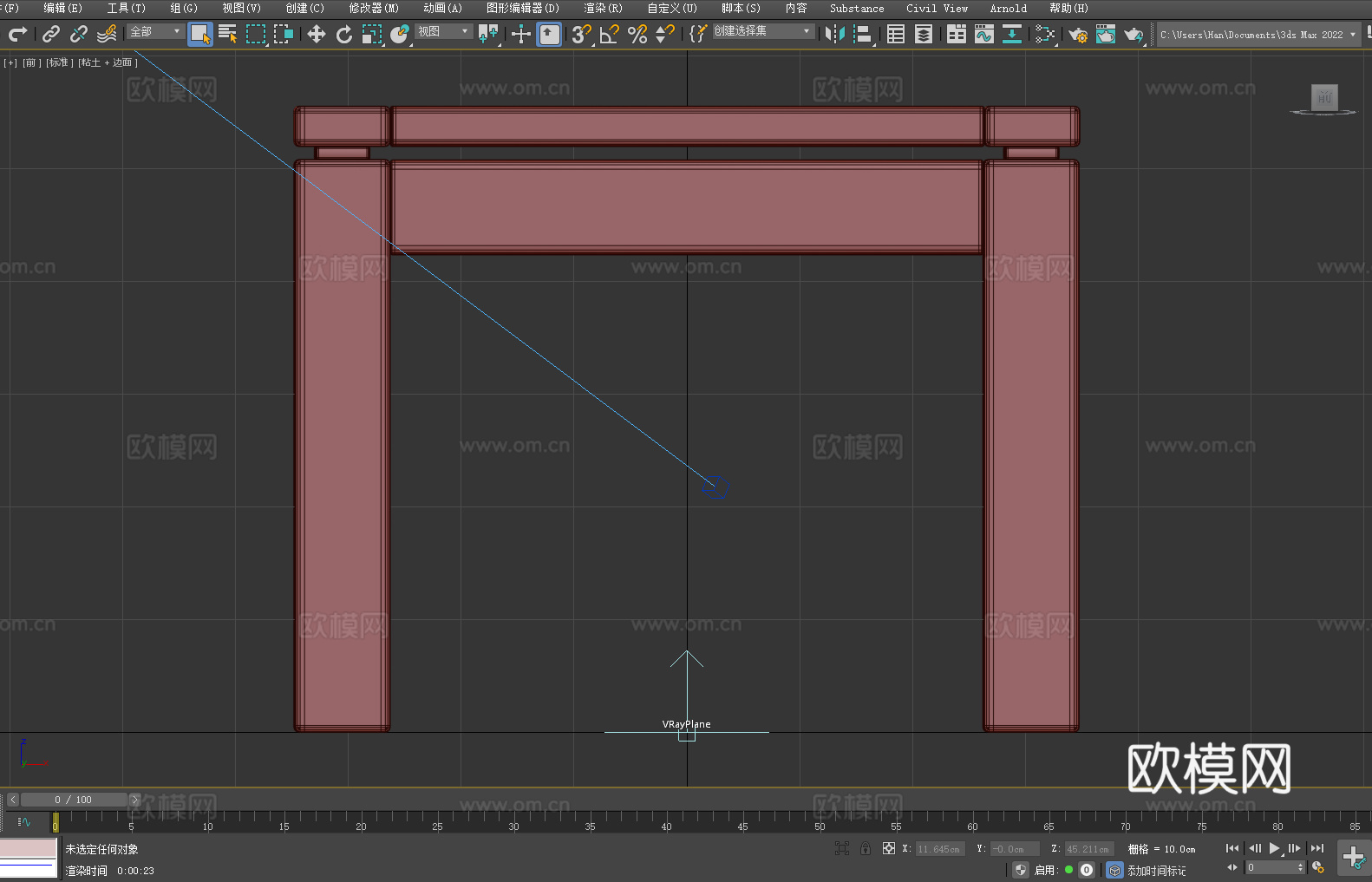Toggle Angle Snap
The height and width of the screenshot is (882, 1372).
click(610, 34)
